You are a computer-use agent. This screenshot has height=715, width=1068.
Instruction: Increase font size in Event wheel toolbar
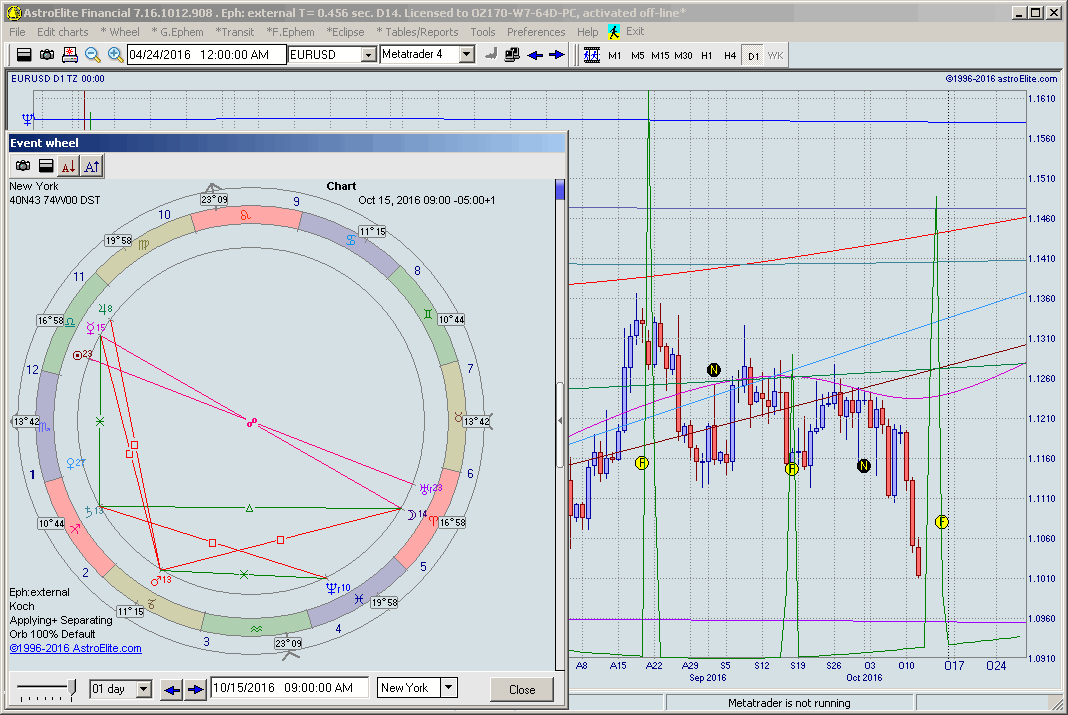[91, 166]
